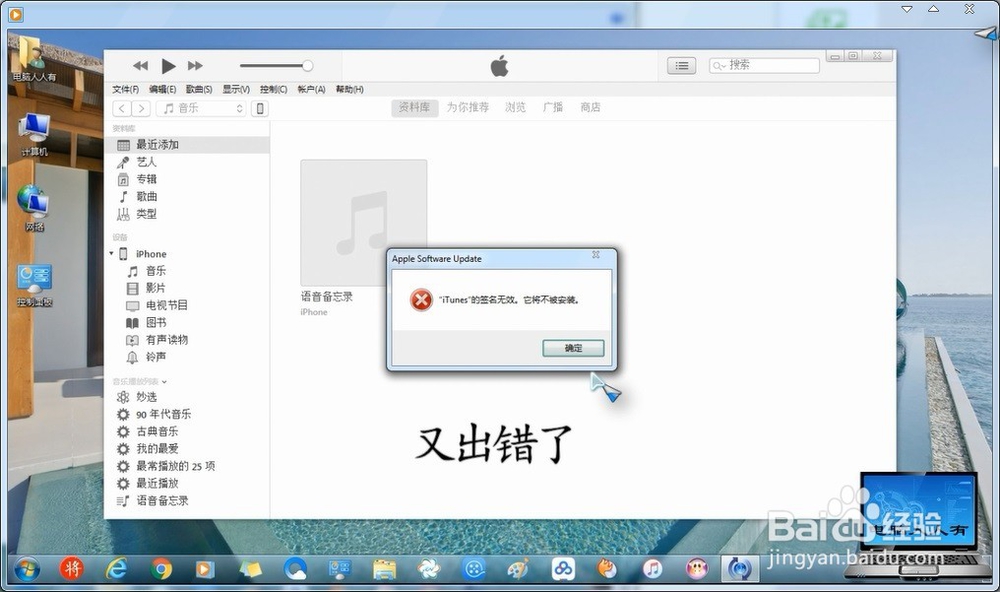Open the 语音备忘录 playlist in the sidebar
The width and height of the screenshot is (1000, 592).
pos(162,500)
